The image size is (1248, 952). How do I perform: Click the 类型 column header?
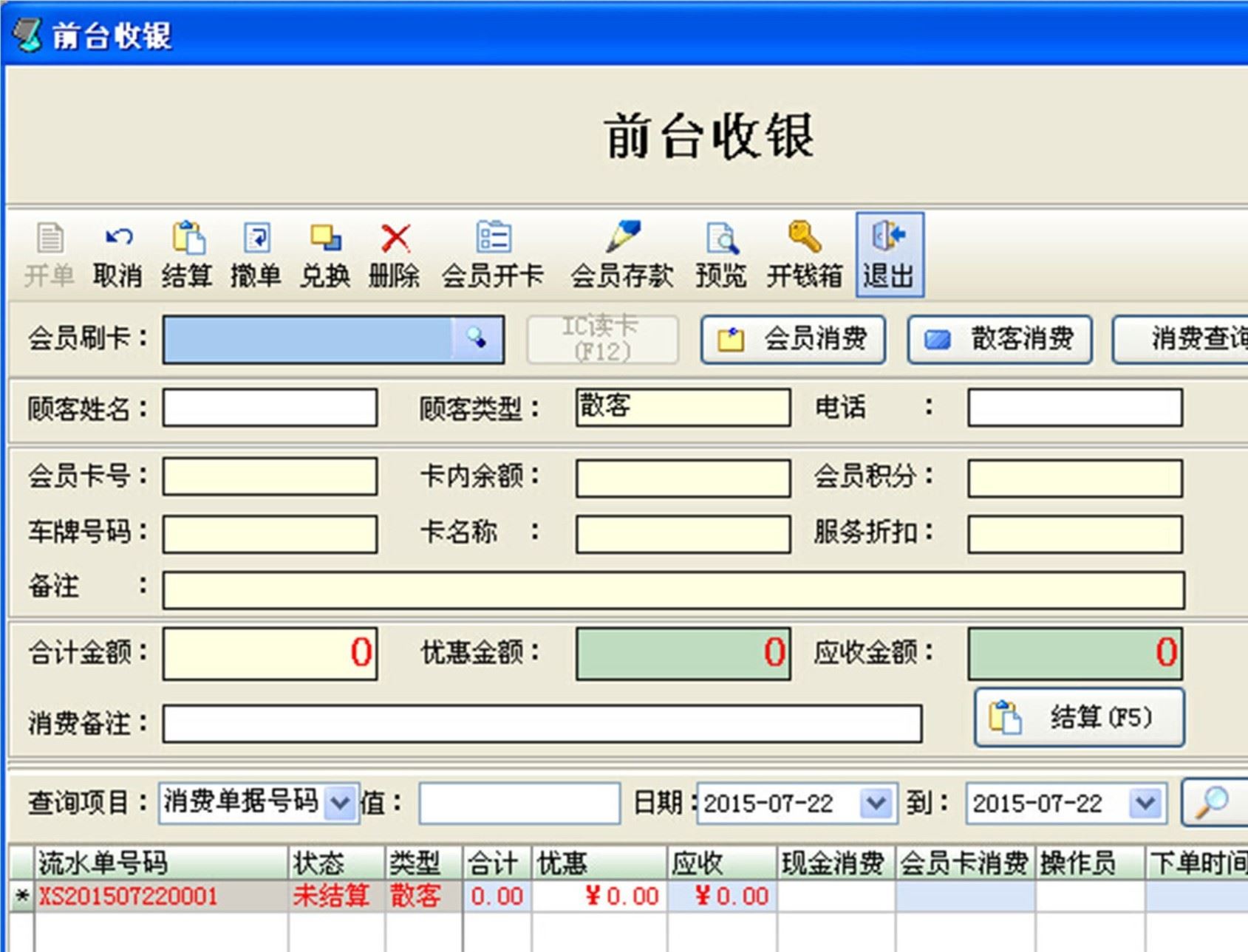click(425, 863)
